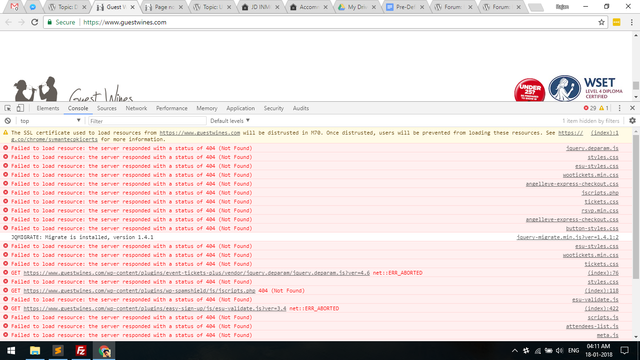The height and width of the screenshot is (360, 640).
Task: Open guestwines.com link in SSL warning
Action: pyautogui.click(x=200, y=133)
